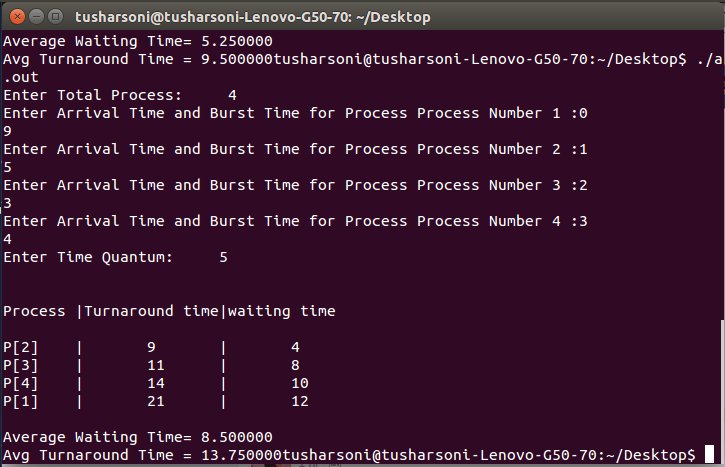The height and width of the screenshot is (467, 725).
Task: Click the 'Process Number 3' prompt line
Action: [x=295, y=185]
